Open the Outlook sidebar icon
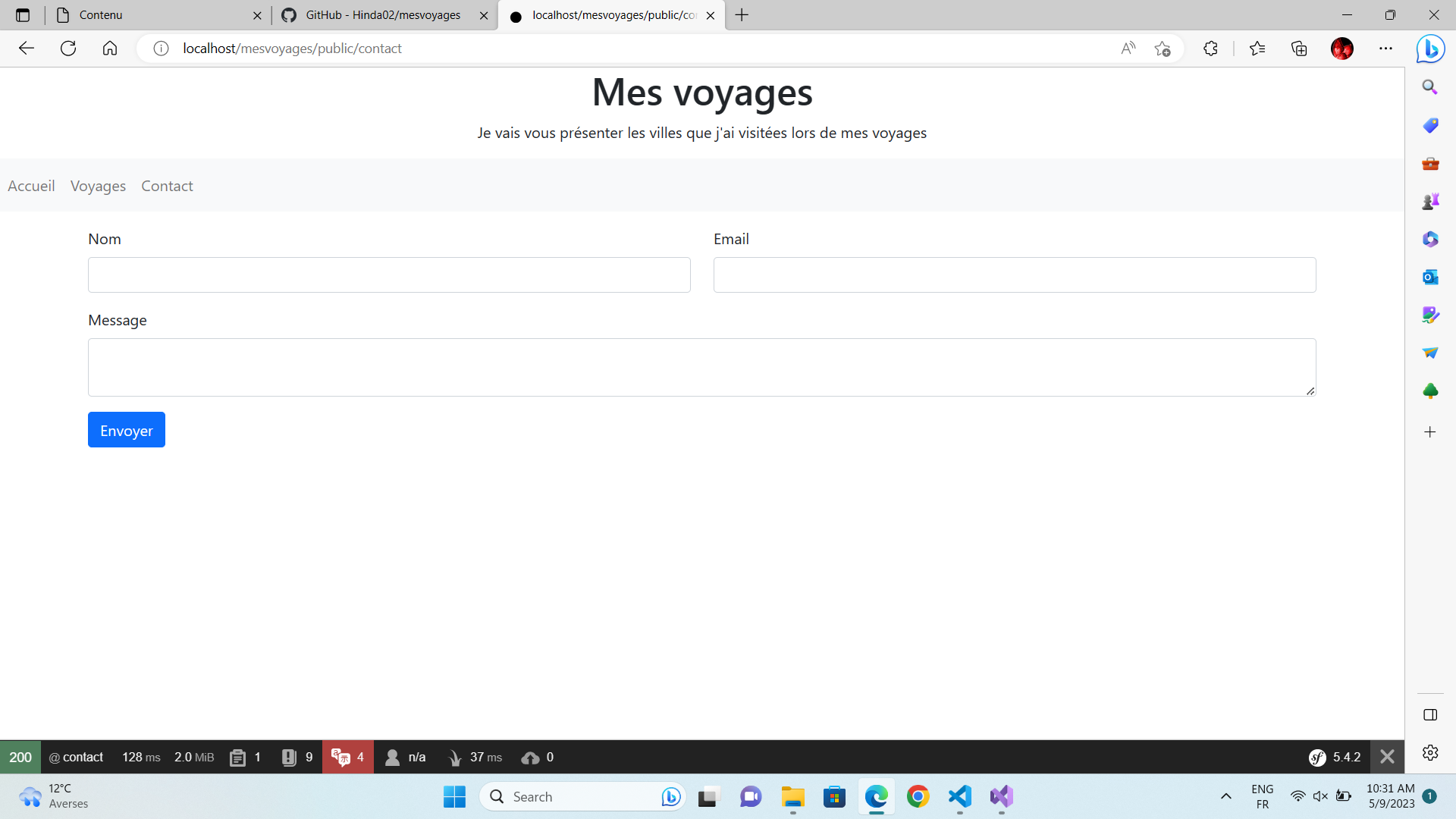 1430,277
